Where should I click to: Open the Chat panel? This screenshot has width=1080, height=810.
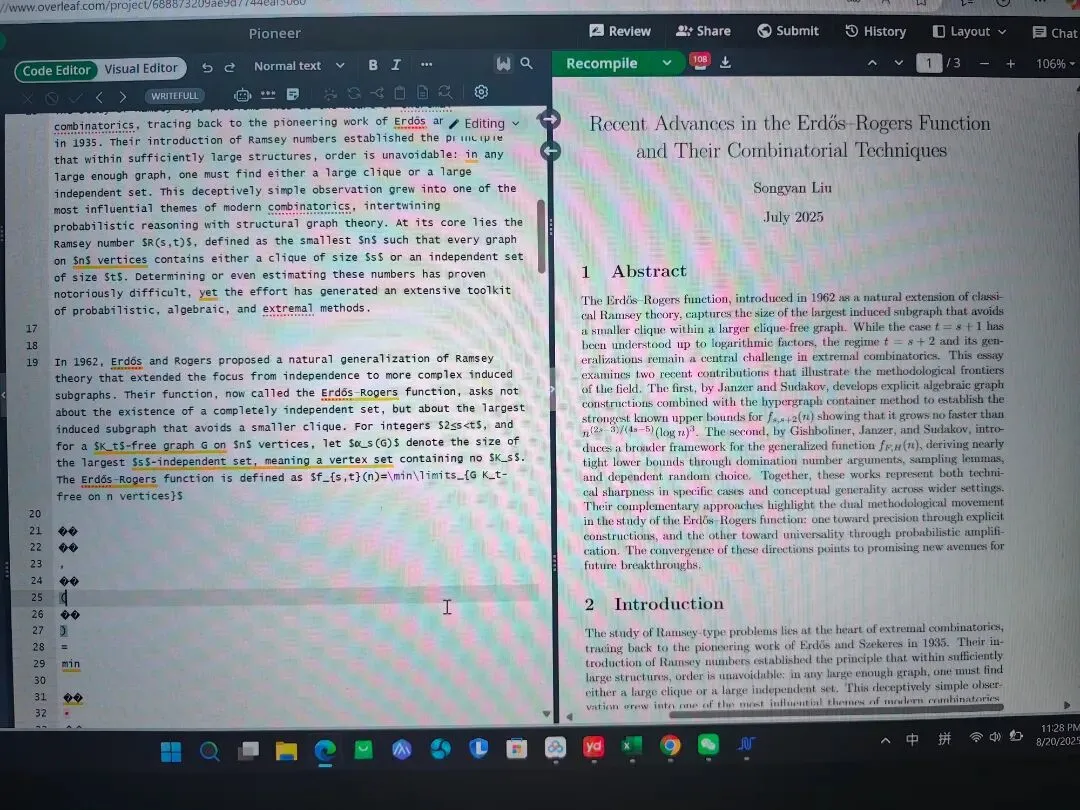pyautogui.click(x=1055, y=32)
